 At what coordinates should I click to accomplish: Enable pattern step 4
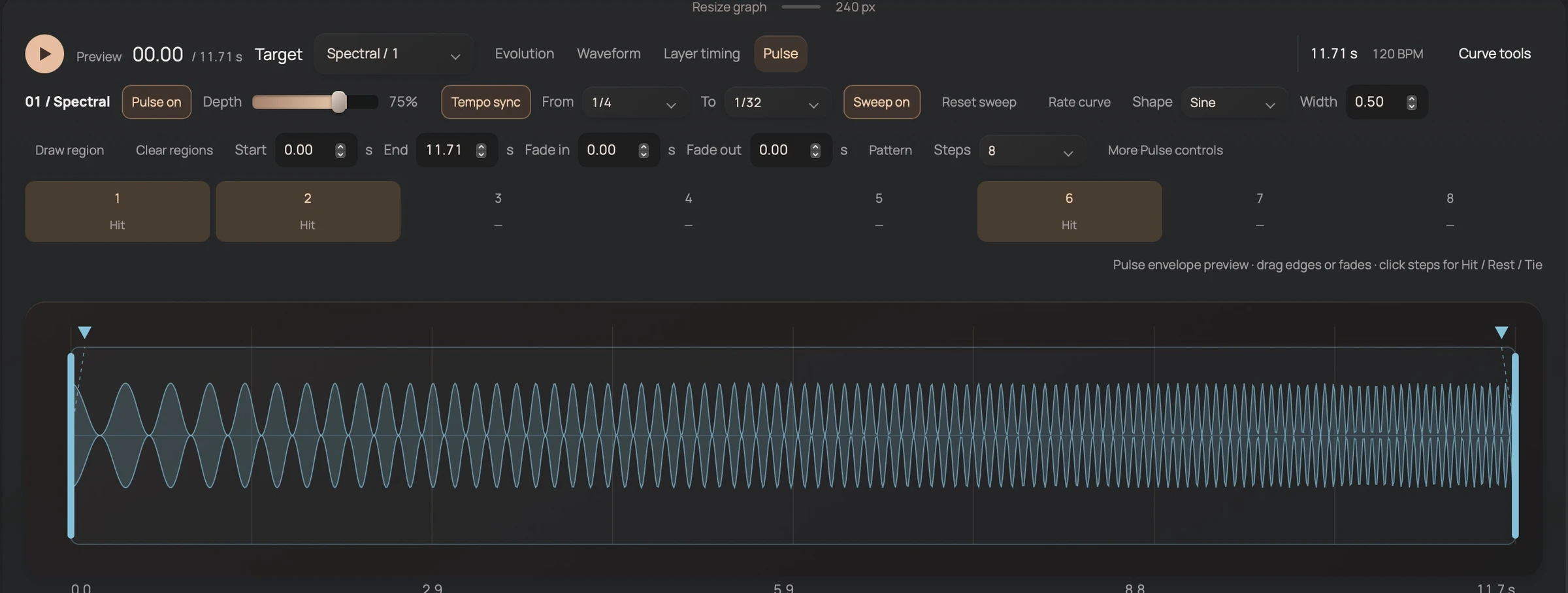coord(689,211)
